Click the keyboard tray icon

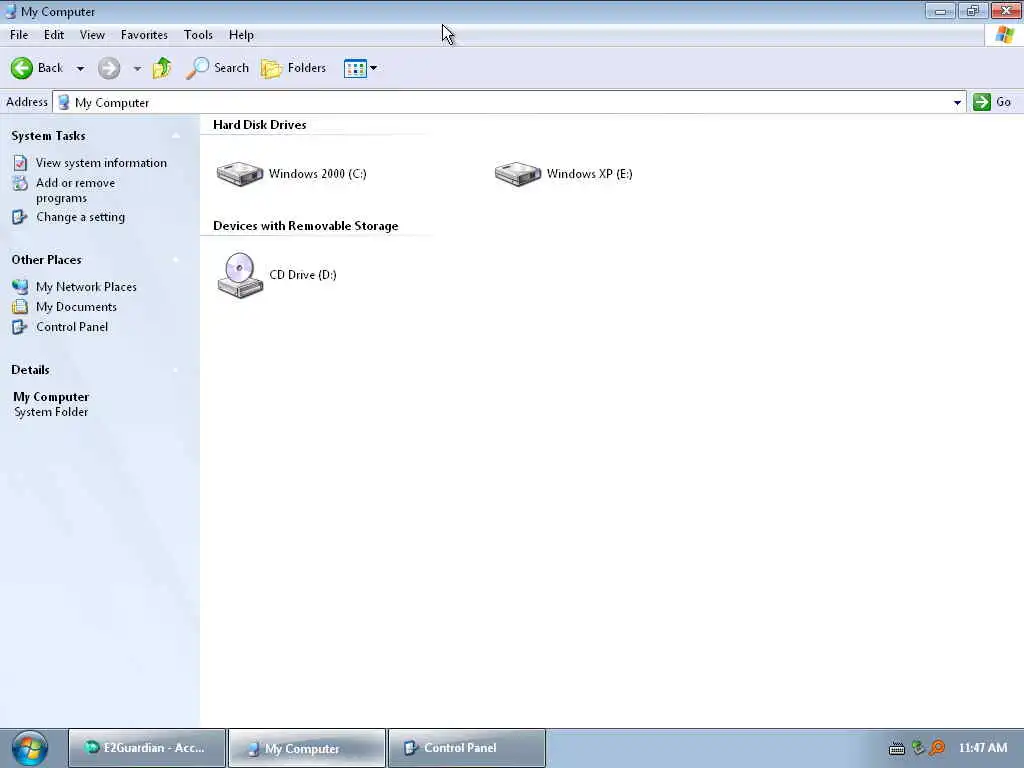[897, 748]
